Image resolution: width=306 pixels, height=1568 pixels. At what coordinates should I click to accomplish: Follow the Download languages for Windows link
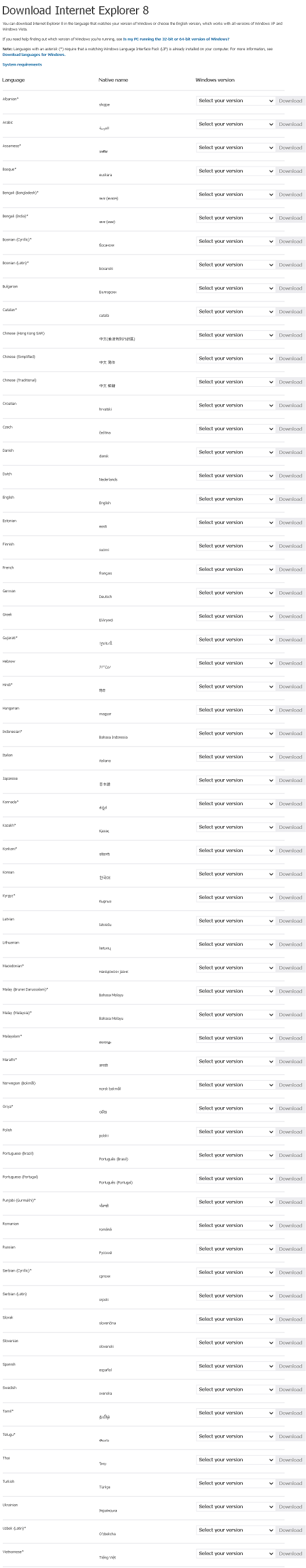33,55
